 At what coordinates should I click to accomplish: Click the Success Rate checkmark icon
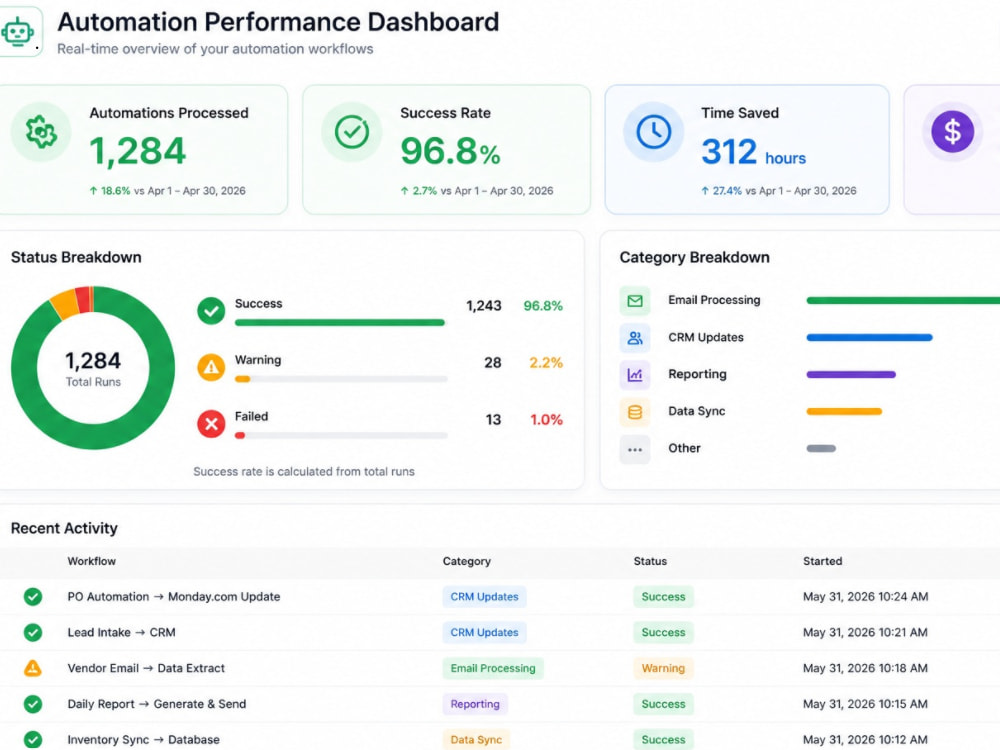(x=352, y=132)
